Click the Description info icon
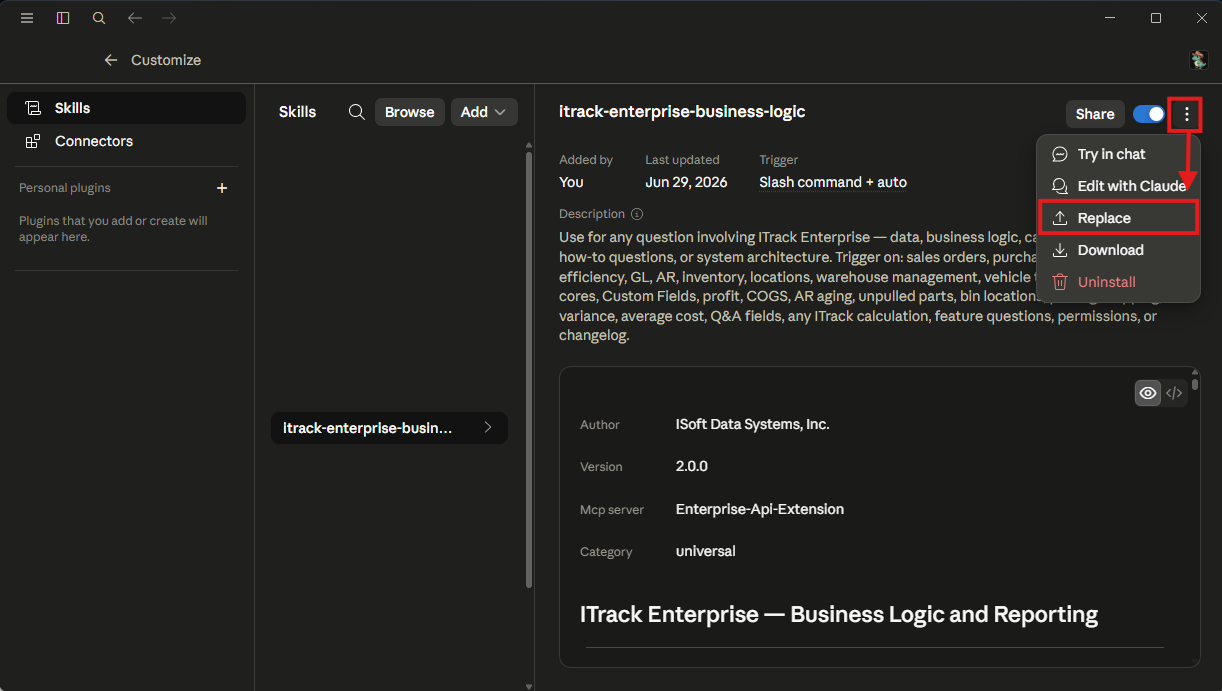Viewport: 1222px width, 691px height. pos(637,214)
